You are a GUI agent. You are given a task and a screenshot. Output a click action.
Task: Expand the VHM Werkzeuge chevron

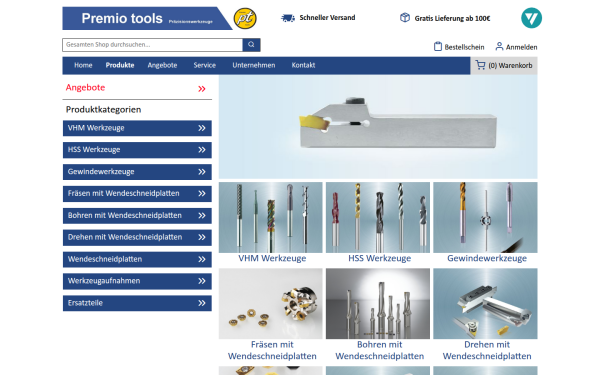click(202, 128)
